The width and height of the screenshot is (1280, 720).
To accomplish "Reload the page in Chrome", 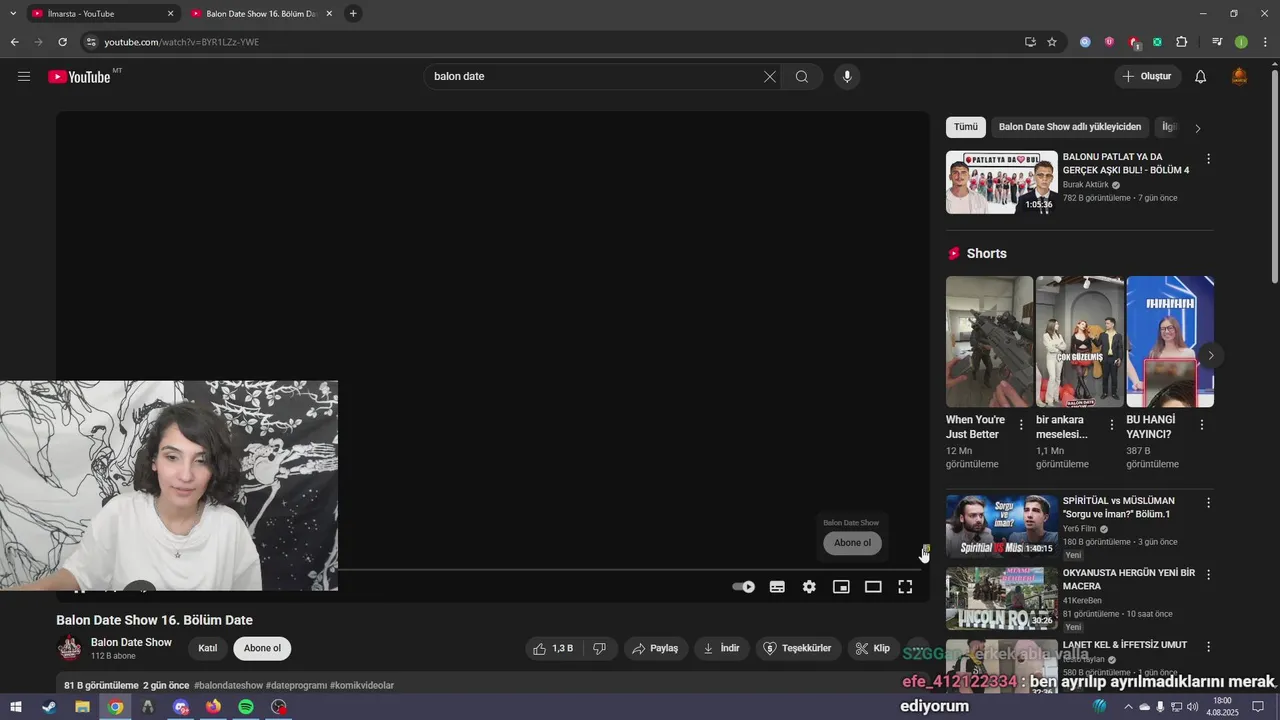I will point(62,42).
